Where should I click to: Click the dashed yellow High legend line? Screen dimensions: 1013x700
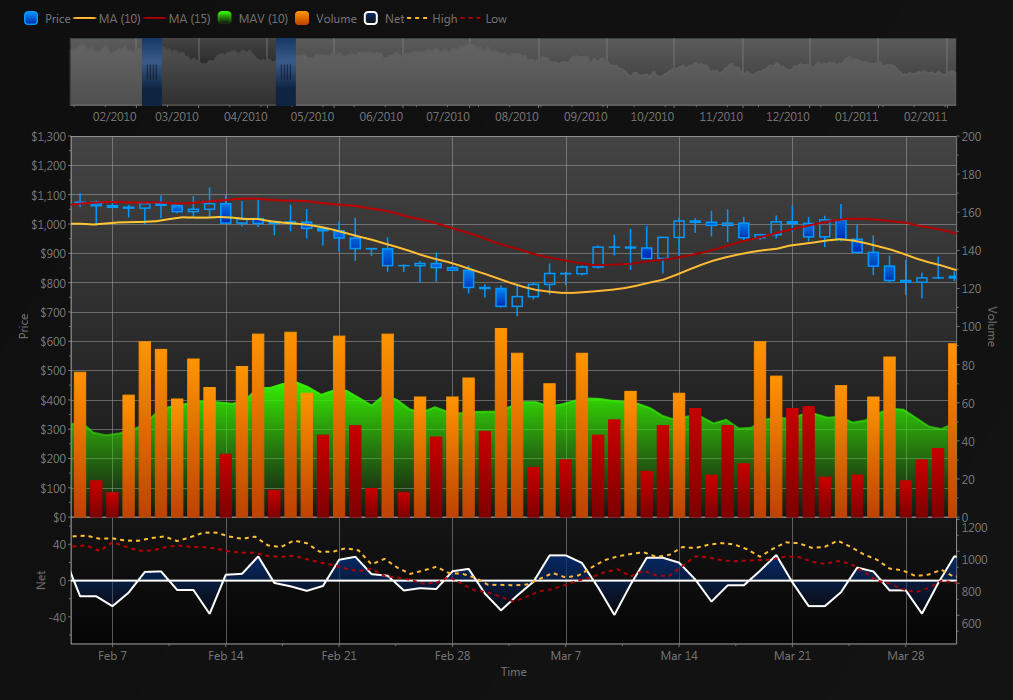click(x=418, y=19)
